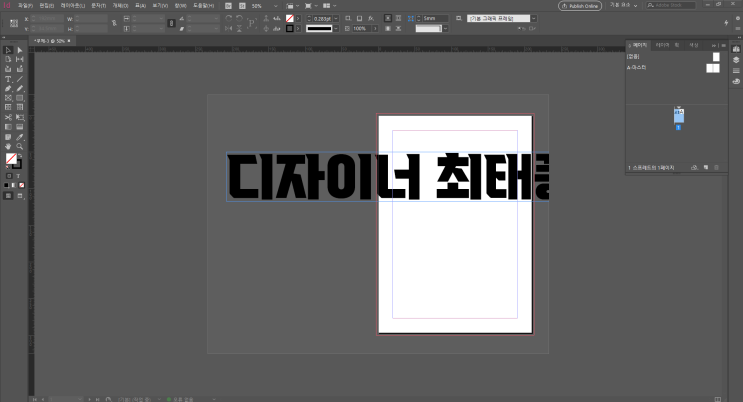Screen dimensions: 743x402
Task: Select the Selection tool (black arrow)
Action: coord(8,50)
